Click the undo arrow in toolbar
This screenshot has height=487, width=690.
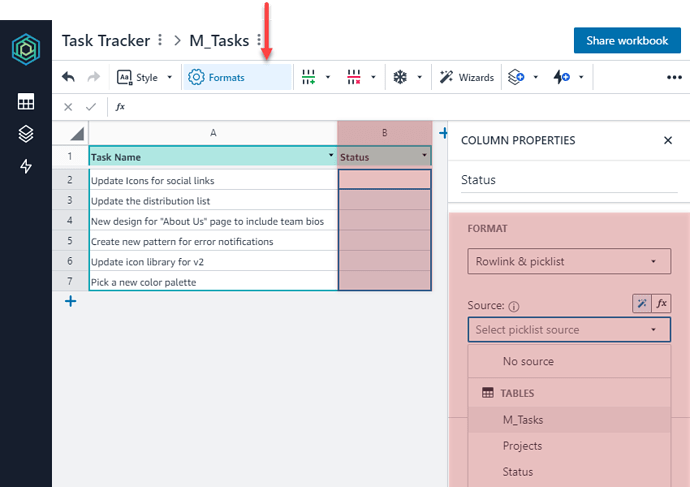pos(68,77)
